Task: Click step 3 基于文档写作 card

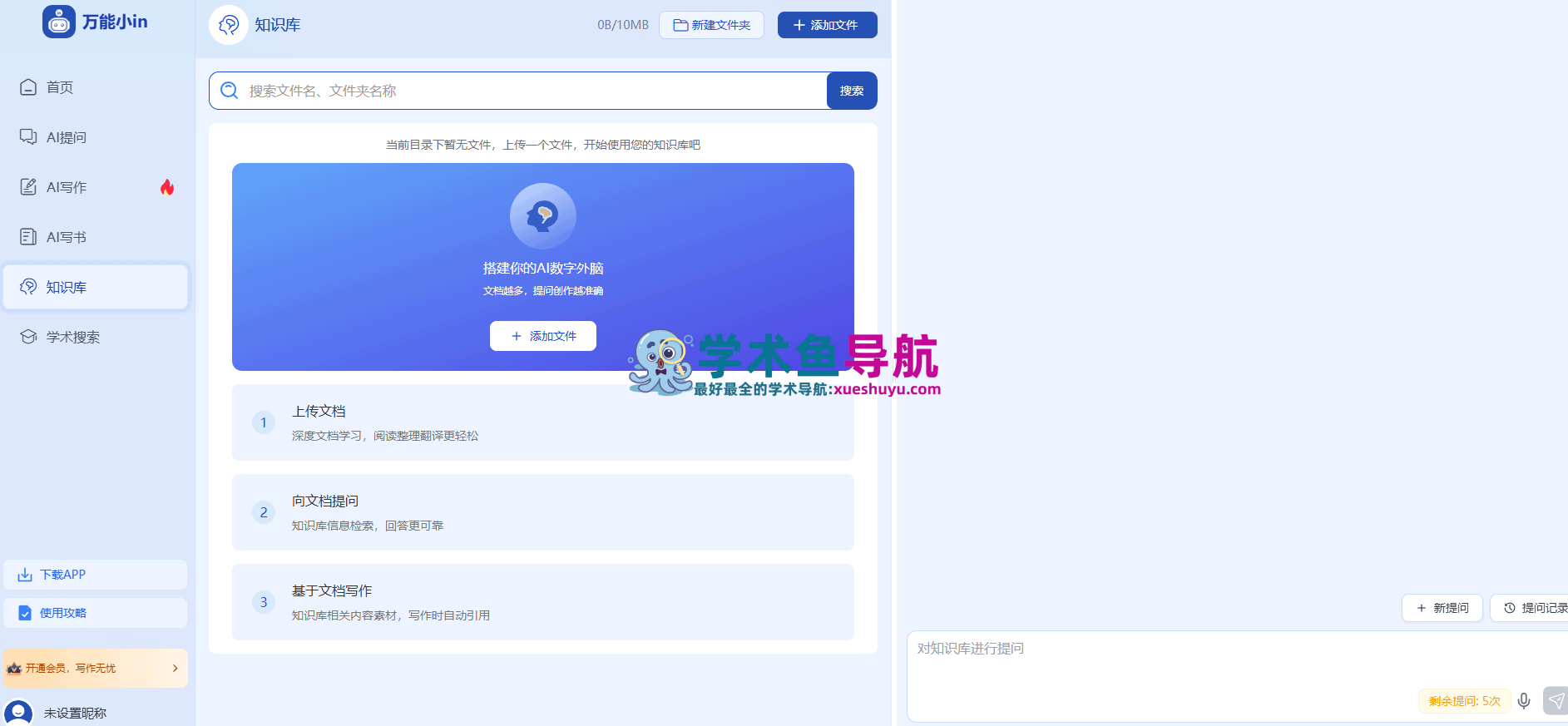Action: click(543, 602)
